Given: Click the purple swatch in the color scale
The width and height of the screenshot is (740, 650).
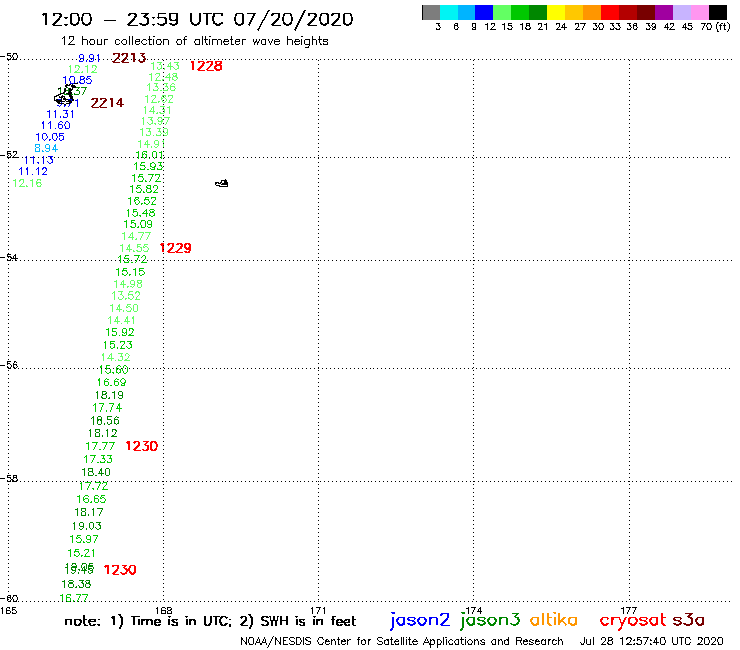Looking at the screenshot, I should [664, 12].
